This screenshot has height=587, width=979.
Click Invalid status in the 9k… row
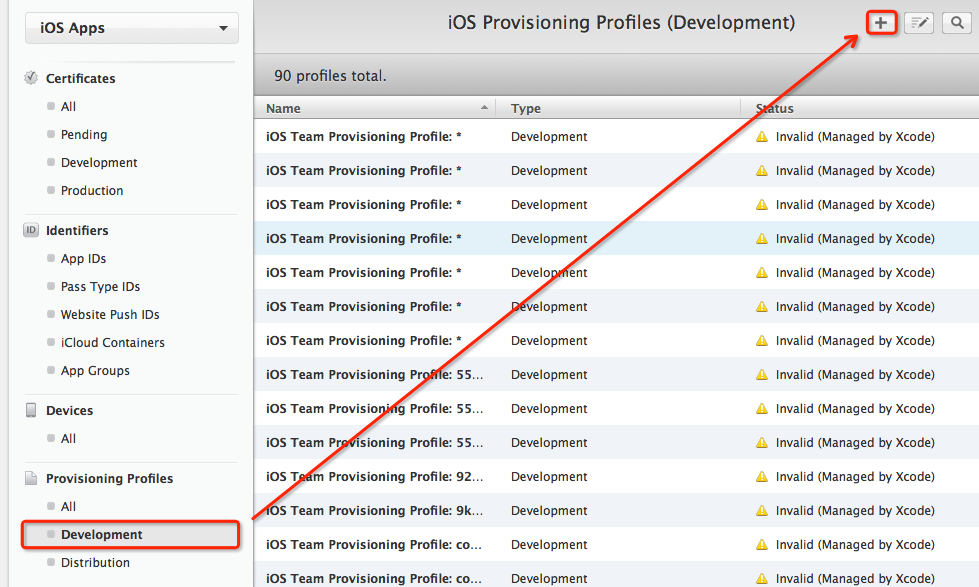(x=855, y=511)
